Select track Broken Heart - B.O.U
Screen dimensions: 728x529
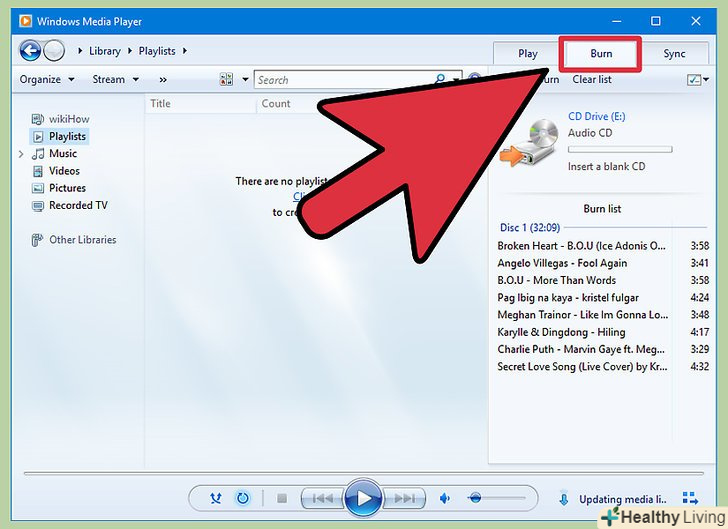[x=603, y=246]
